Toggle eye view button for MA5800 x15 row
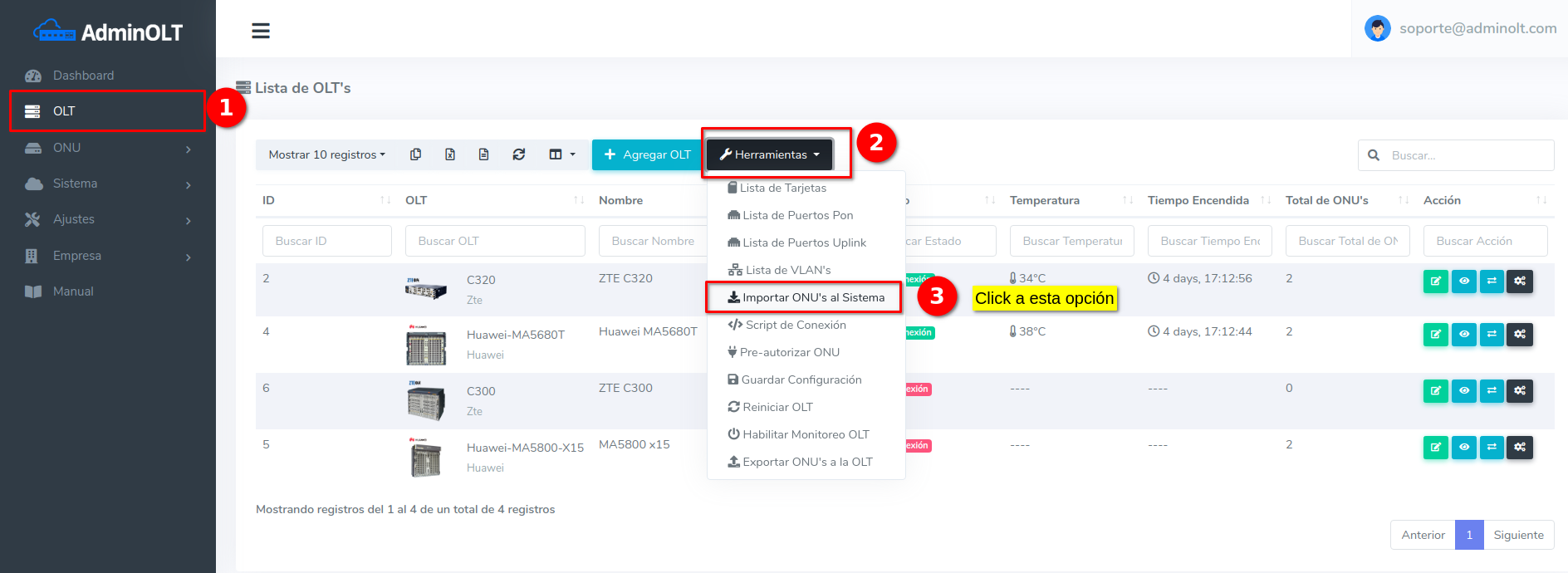 pyautogui.click(x=1463, y=448)
